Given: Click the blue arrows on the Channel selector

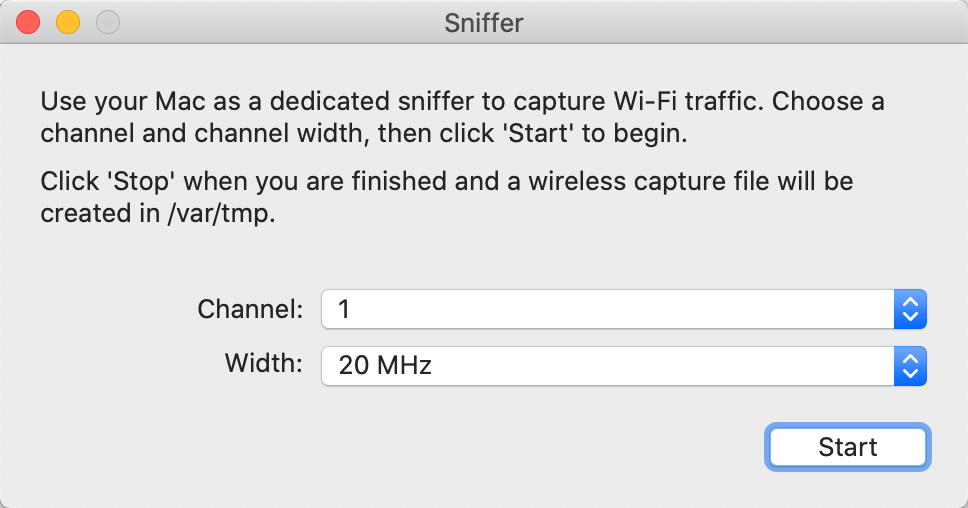Looking at the screenshot, I should [x=910, y=310].
